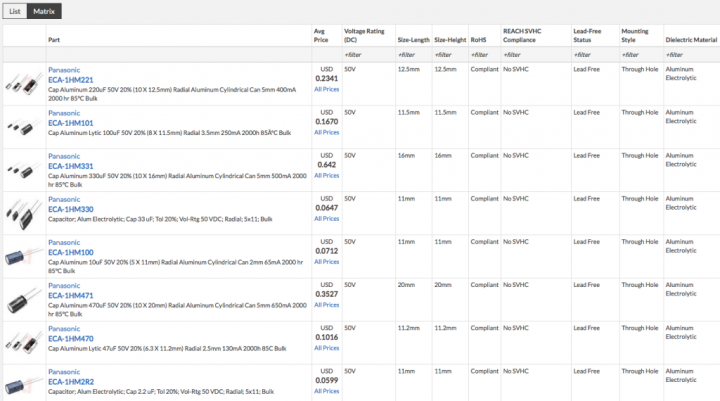720x401 pixels.
Task: View All Prices for ECA-1HM221
Action: pos(326,90)
